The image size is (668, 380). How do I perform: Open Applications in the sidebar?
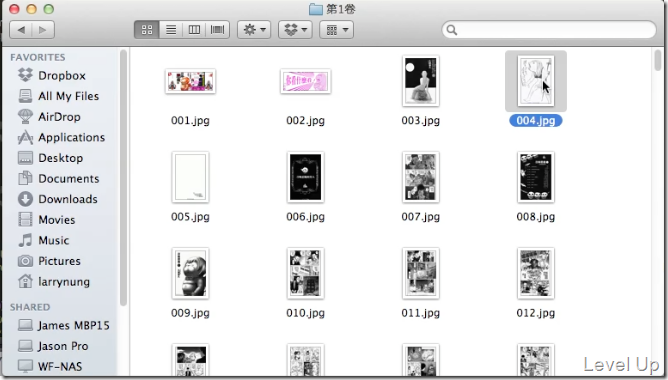pyautogui.click(x=61, y=137)
